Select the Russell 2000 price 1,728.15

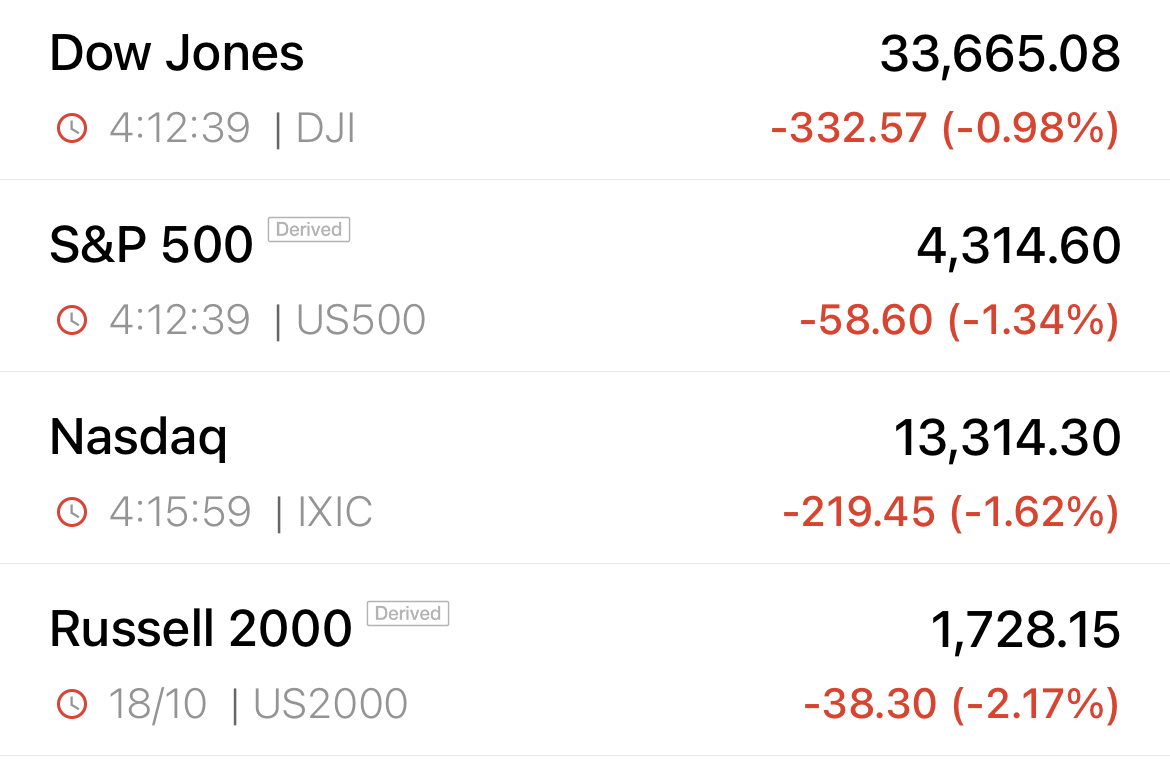coord(1025,630)
